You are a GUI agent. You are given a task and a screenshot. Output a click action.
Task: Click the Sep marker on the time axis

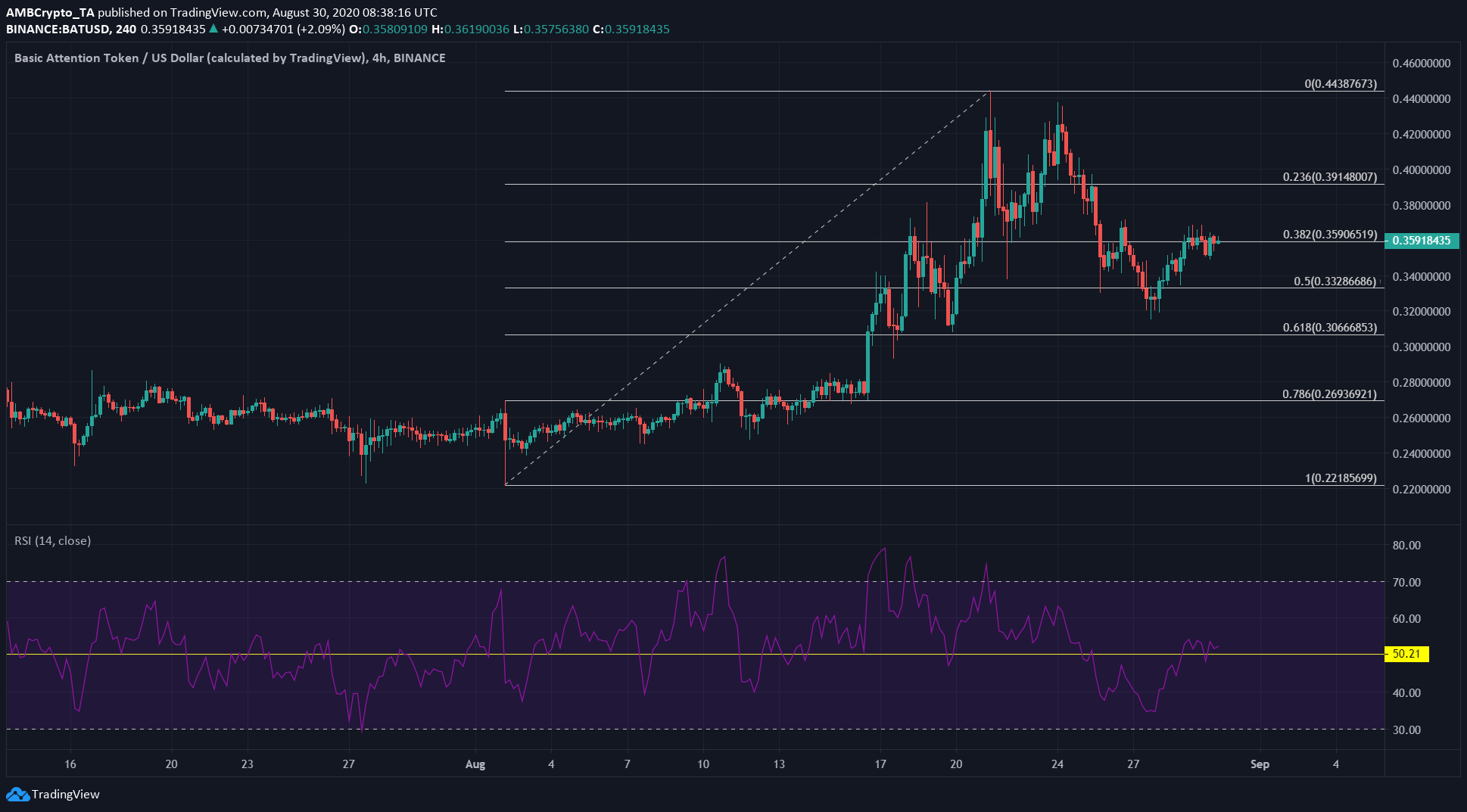(1260, 764)
